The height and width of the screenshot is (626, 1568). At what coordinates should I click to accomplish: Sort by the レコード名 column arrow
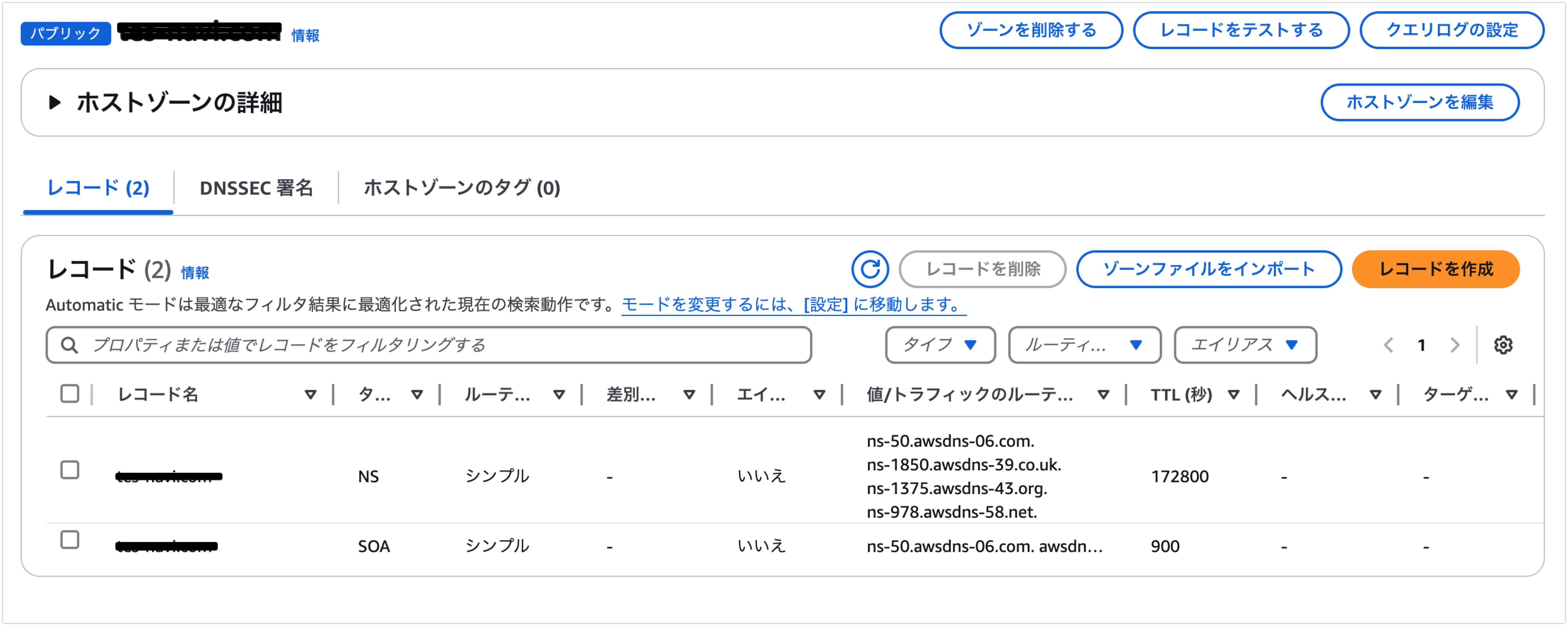pos(310,395)
